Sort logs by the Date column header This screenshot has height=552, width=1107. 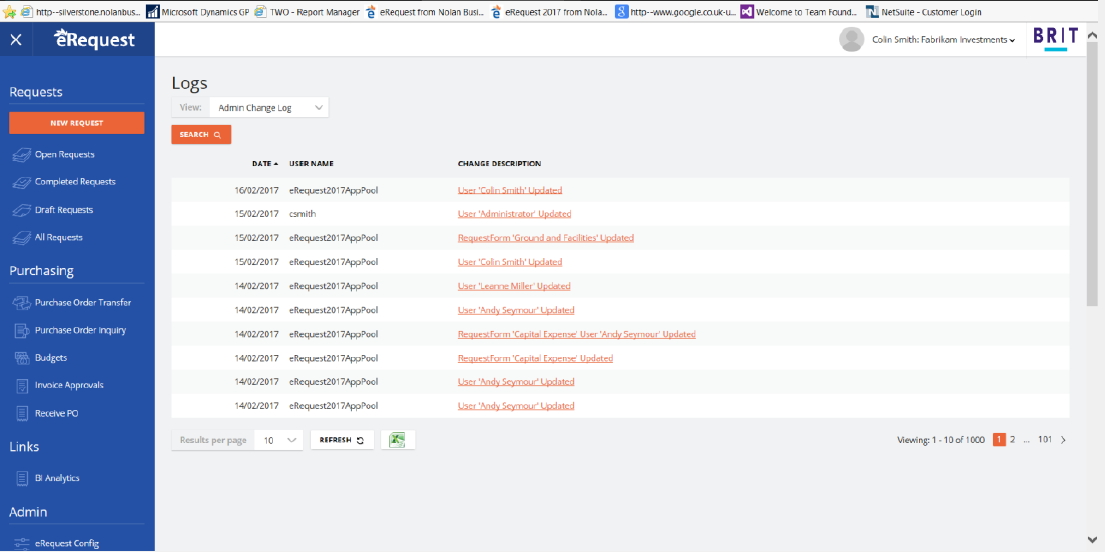(x=264, y=163)
